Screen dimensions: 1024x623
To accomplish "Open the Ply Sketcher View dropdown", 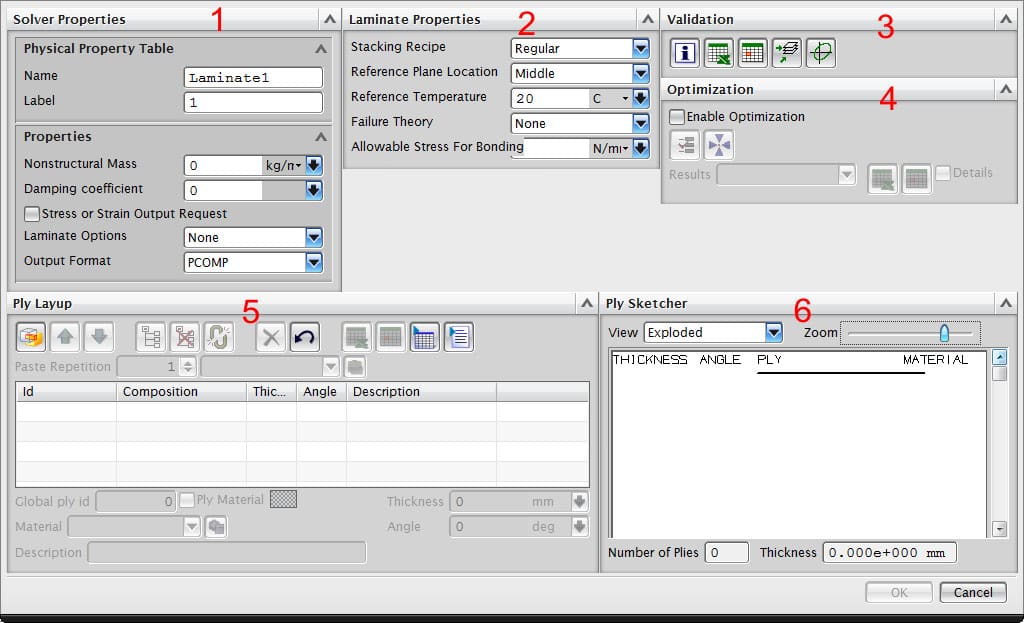I will click(x=773, y=332).
